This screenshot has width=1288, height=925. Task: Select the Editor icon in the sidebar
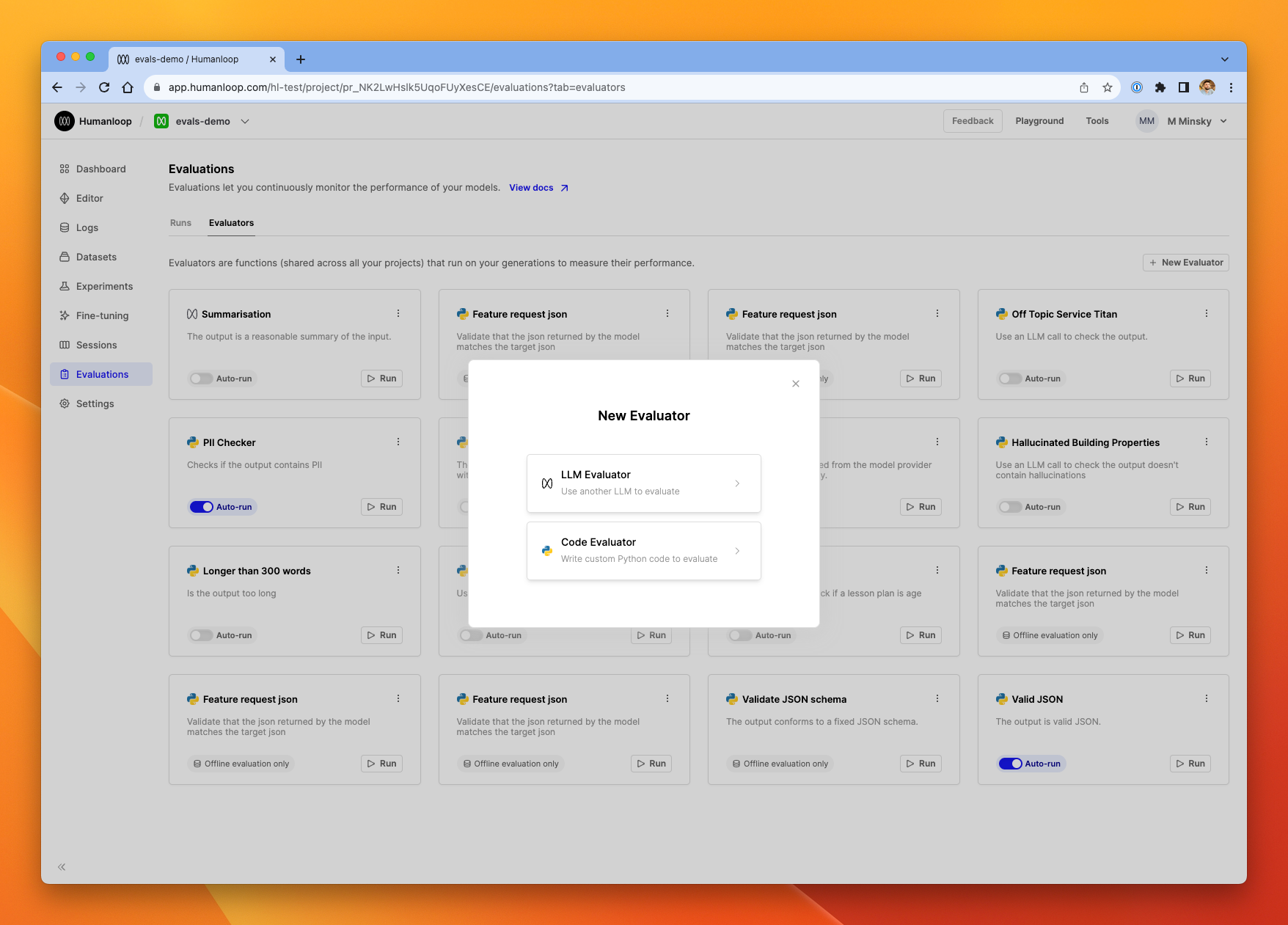click(x=65, y=198)
